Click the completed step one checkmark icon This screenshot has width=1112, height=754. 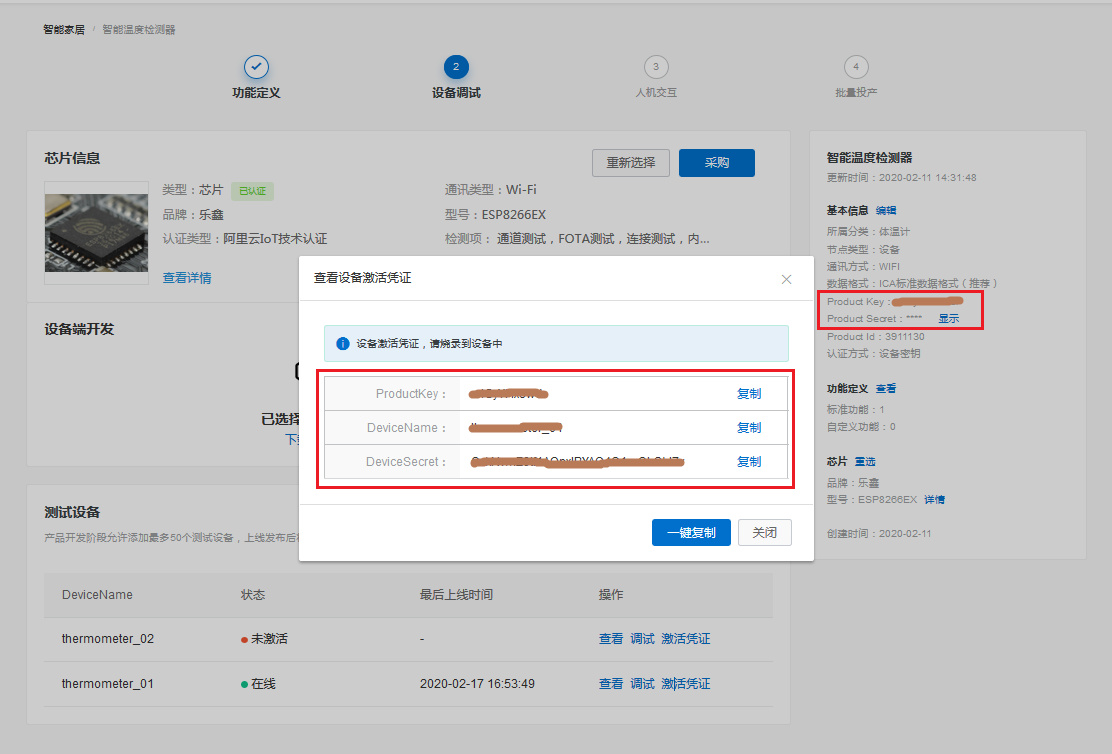coord(256,67)
